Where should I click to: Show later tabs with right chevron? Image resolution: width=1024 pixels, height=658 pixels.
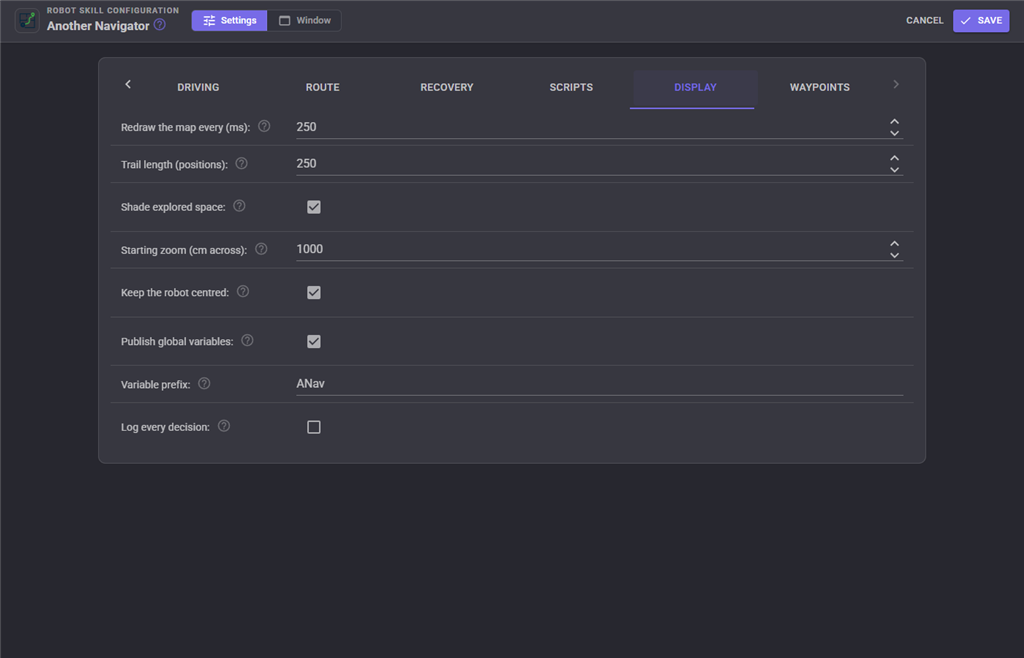(x=896, y=84)
